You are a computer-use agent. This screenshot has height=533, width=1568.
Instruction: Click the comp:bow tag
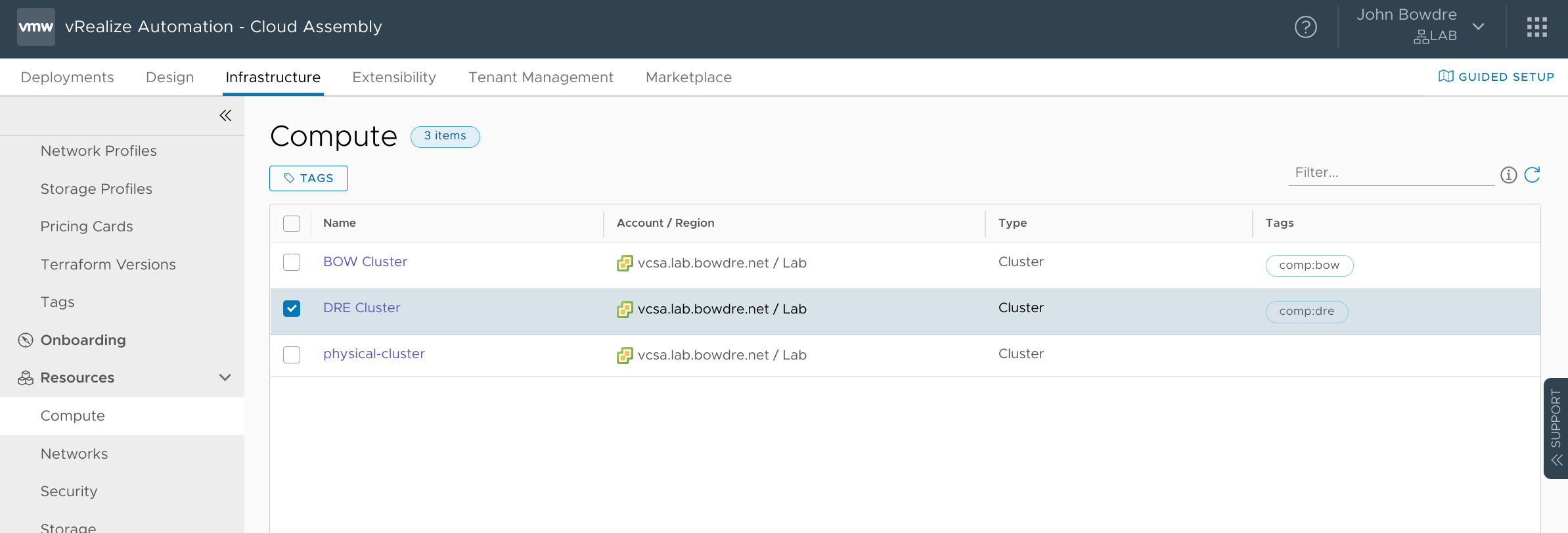tap(1309, 266)
